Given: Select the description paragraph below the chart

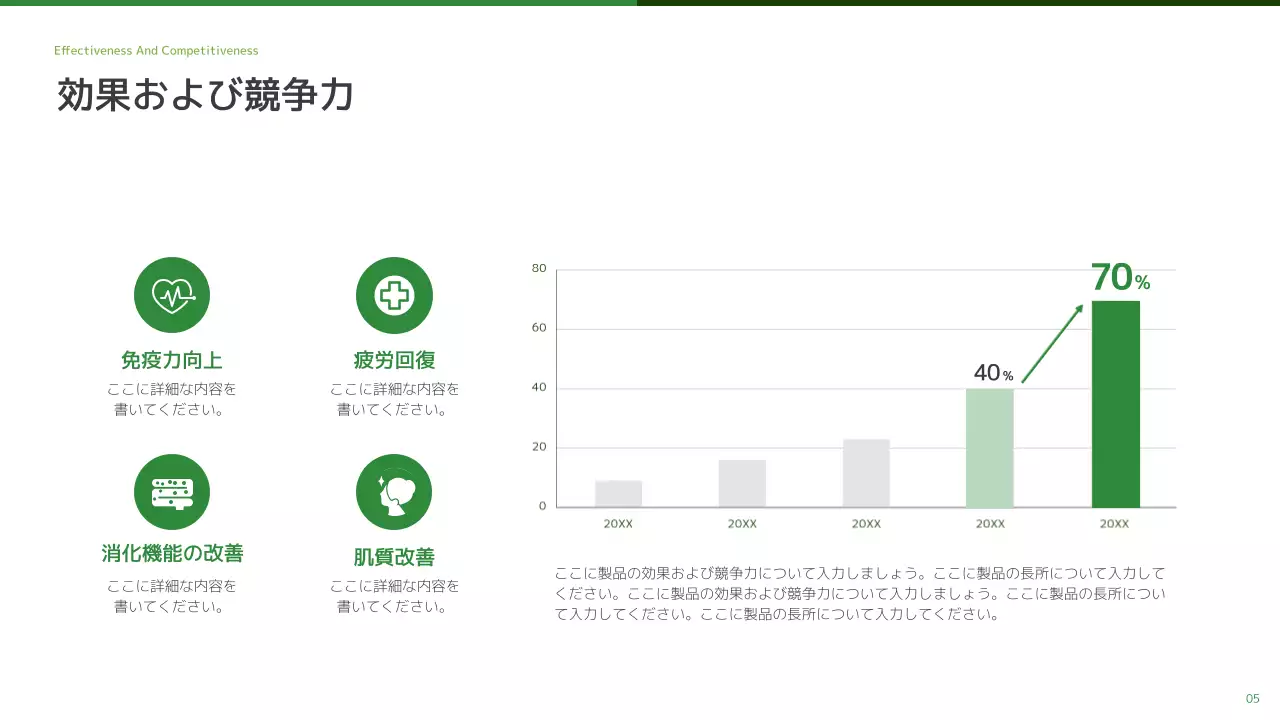Looking at the screenshot, I should pyautogui.click(x=860, y=594).
